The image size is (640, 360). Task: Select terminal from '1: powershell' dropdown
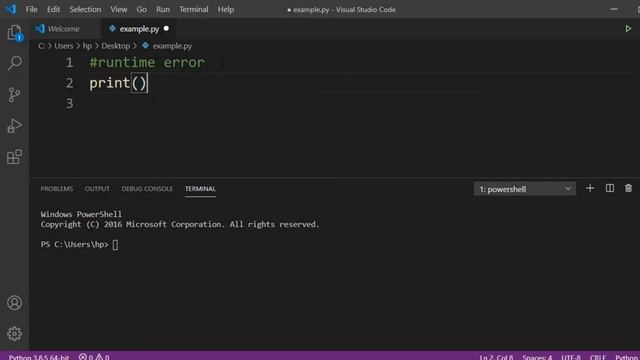[x=524, y=189]
